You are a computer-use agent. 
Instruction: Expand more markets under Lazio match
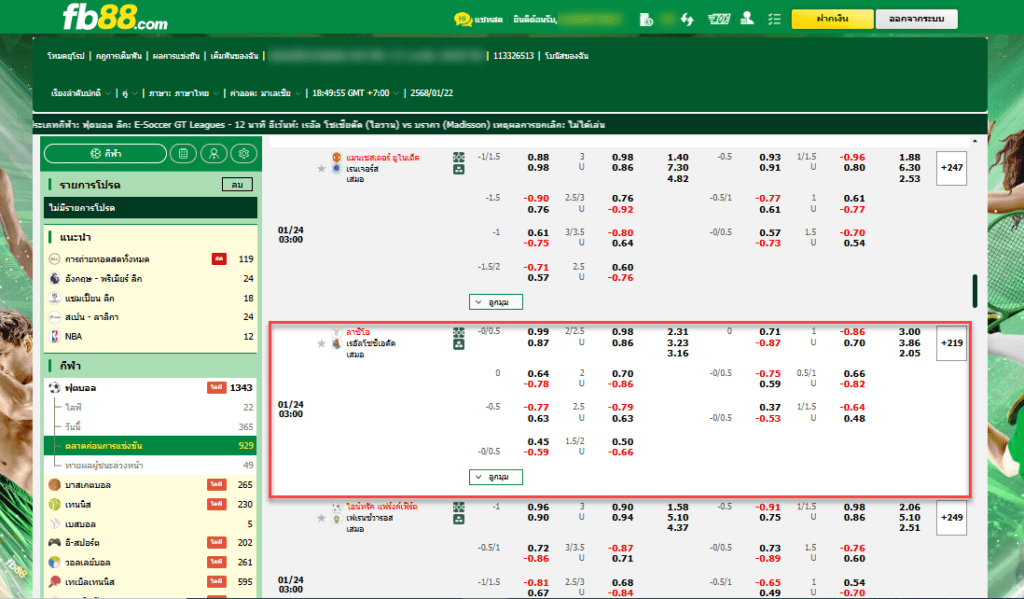coord(496,477)
